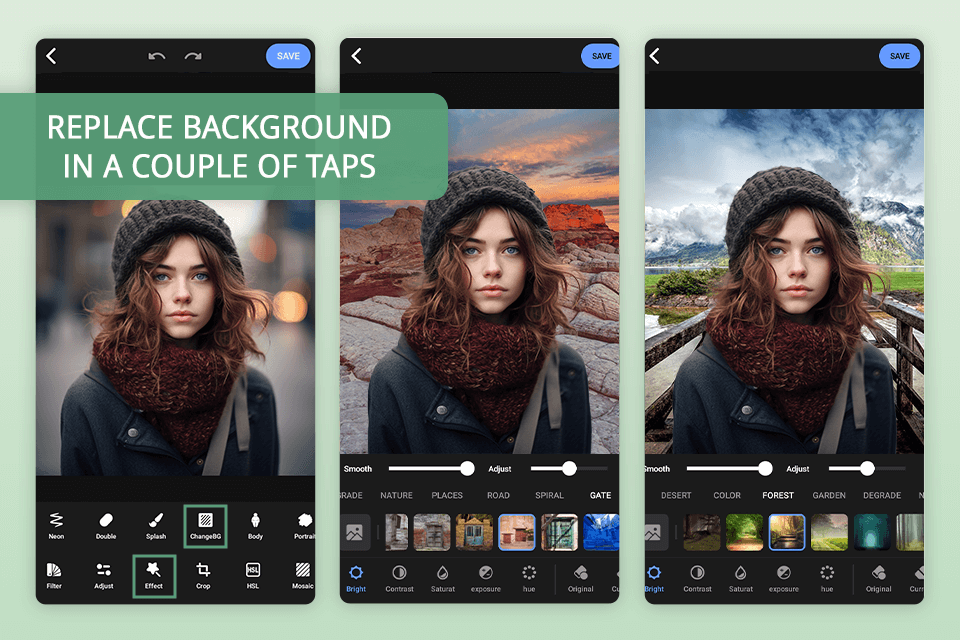
Task: Pick the yellow wall blue door thumbnail
Action: [474, 532]
